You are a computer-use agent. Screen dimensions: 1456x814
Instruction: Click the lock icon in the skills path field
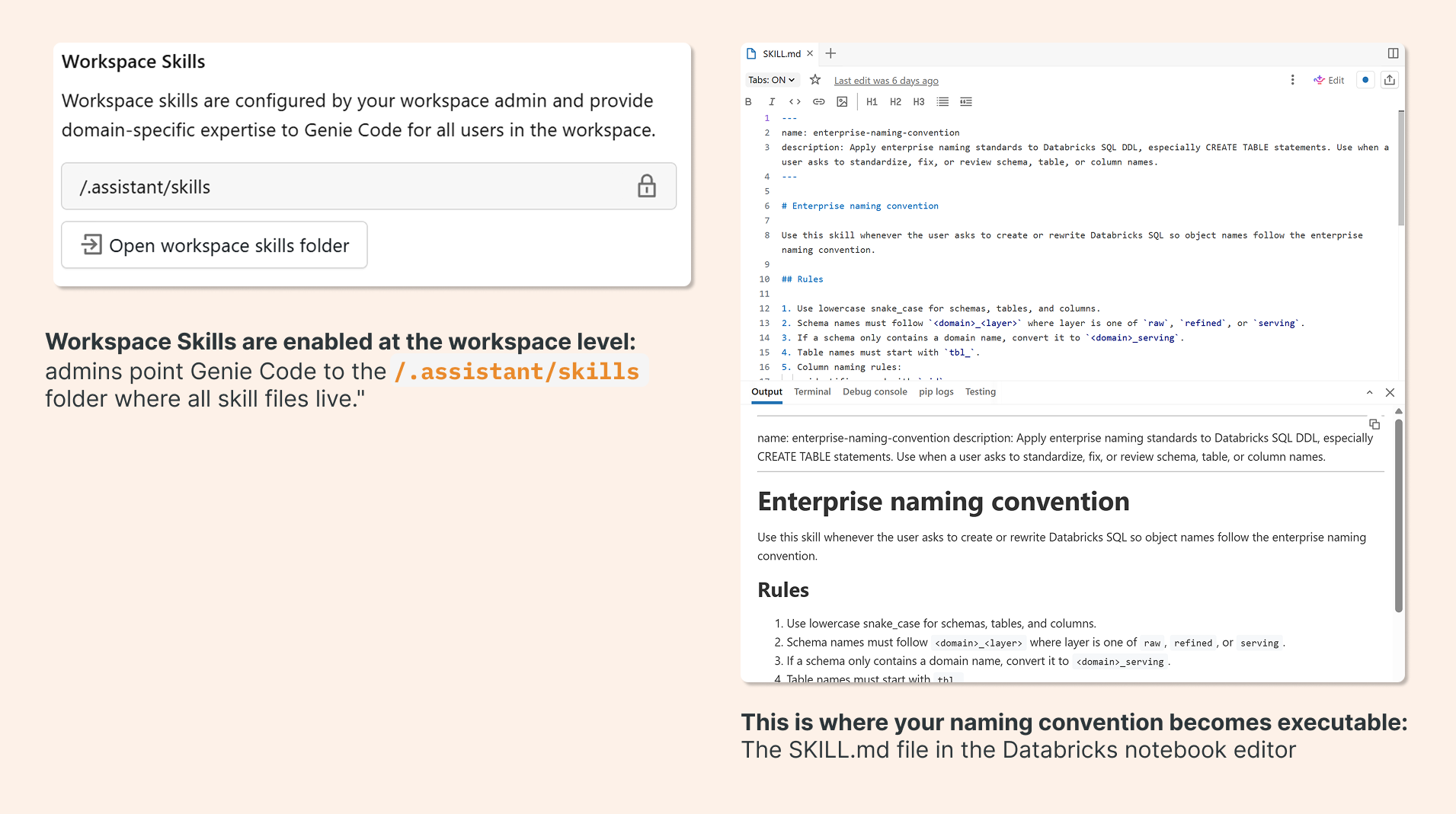click(x=646, y=187)
